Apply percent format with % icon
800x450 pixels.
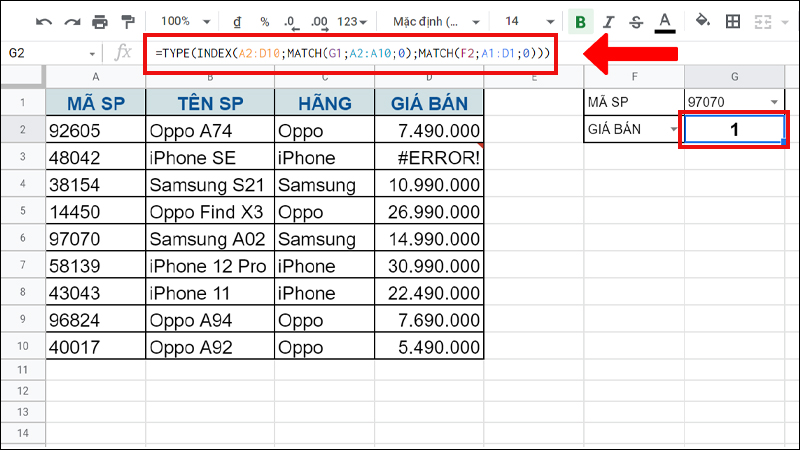[x=264, y=21]
